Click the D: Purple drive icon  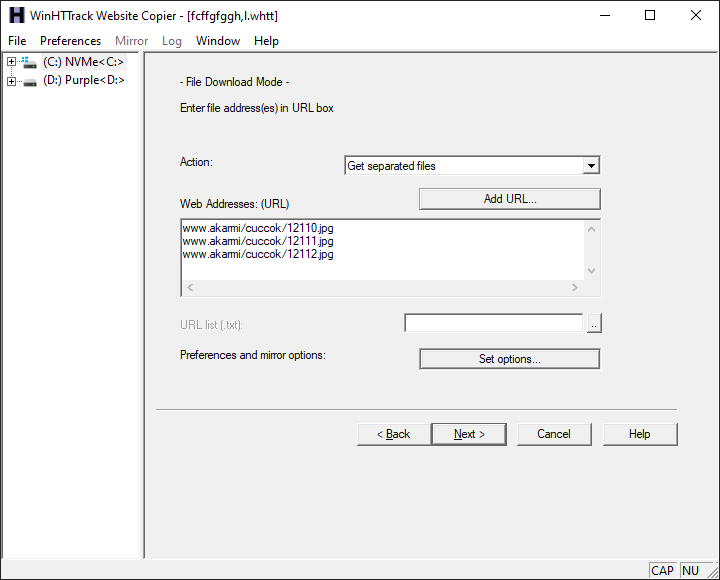(29, 82)
